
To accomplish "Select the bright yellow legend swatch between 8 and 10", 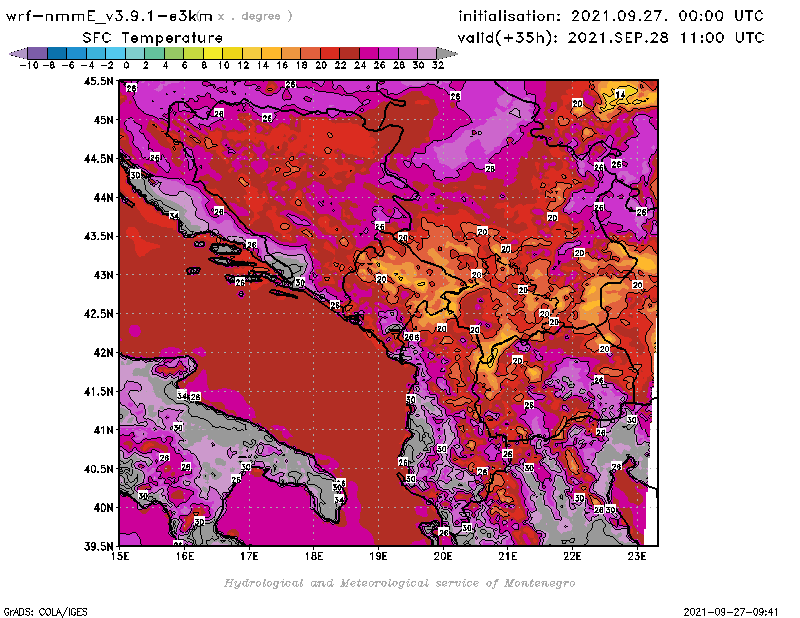I will (213, 53).
